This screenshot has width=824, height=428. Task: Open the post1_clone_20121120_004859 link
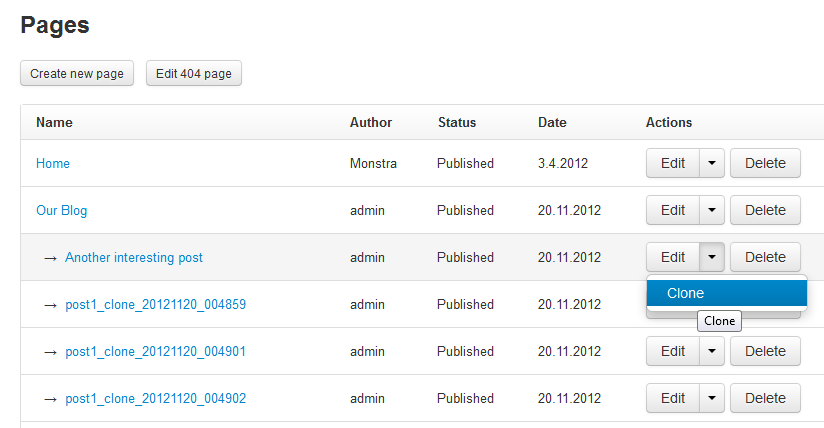pos(155,304)
